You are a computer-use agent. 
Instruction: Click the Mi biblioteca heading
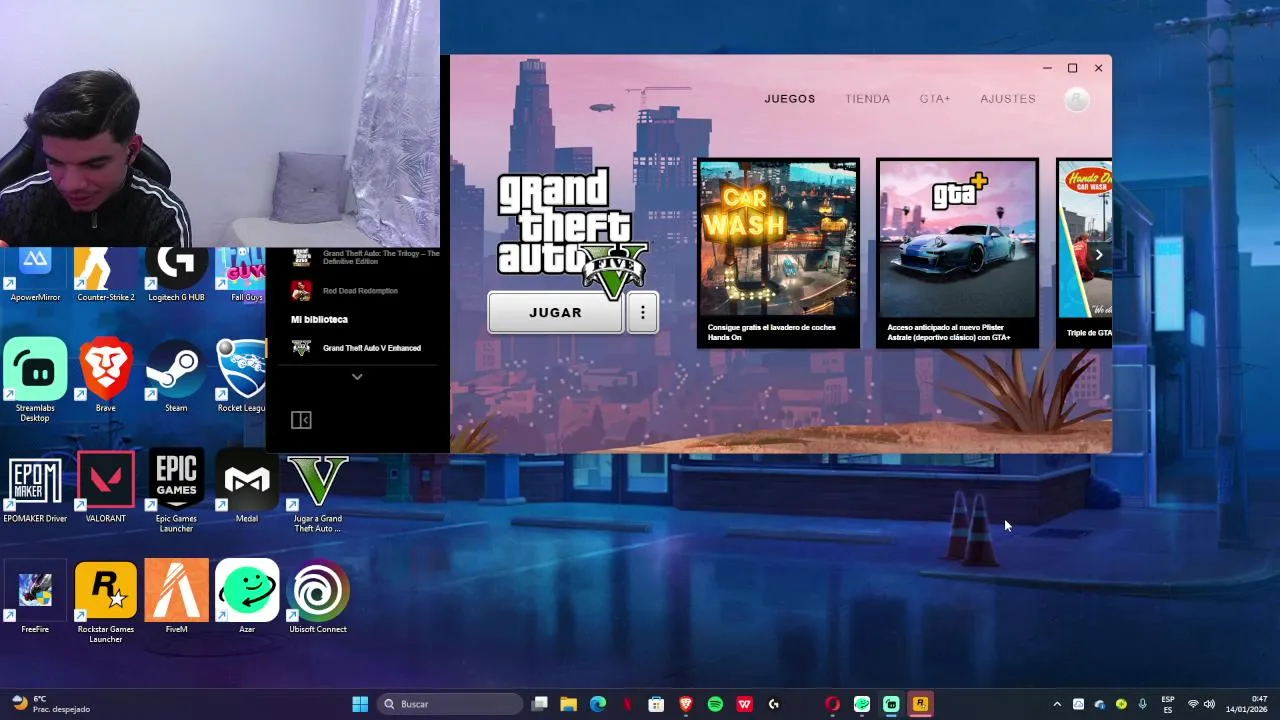click(319, 319)
